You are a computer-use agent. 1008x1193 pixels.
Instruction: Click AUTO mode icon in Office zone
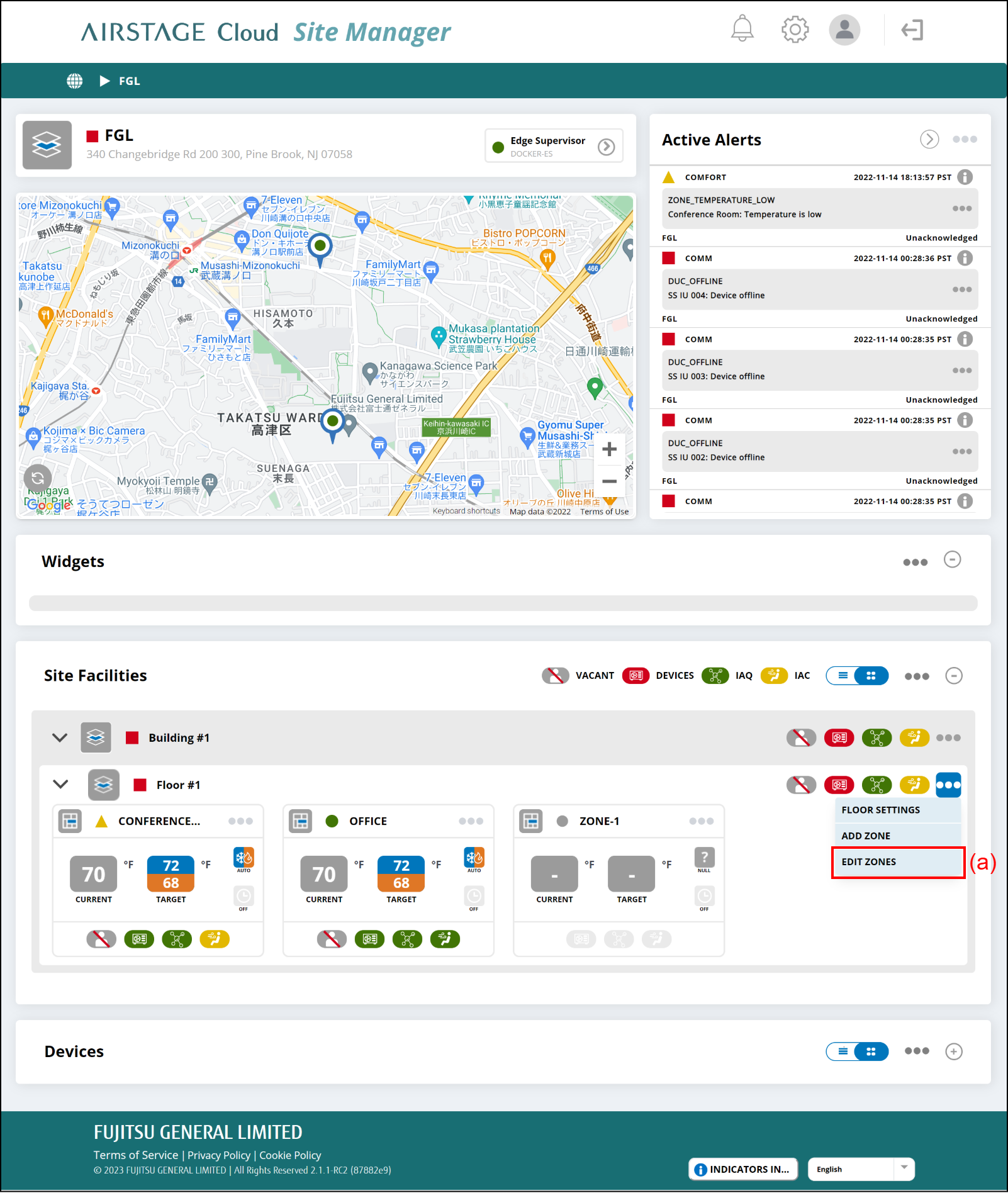[x=474, y=859]
